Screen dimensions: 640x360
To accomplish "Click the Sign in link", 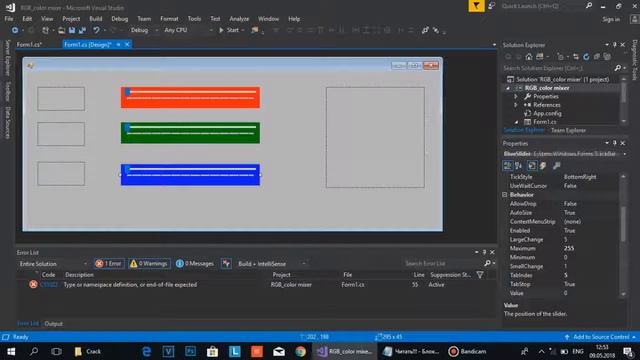I will 611,19.
